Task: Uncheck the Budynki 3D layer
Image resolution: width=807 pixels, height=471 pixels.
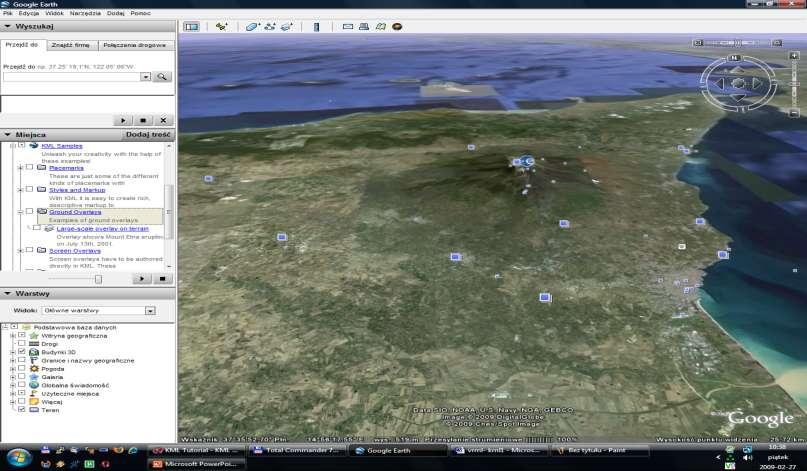Action: pyautogui.click(x=22, y=352)
